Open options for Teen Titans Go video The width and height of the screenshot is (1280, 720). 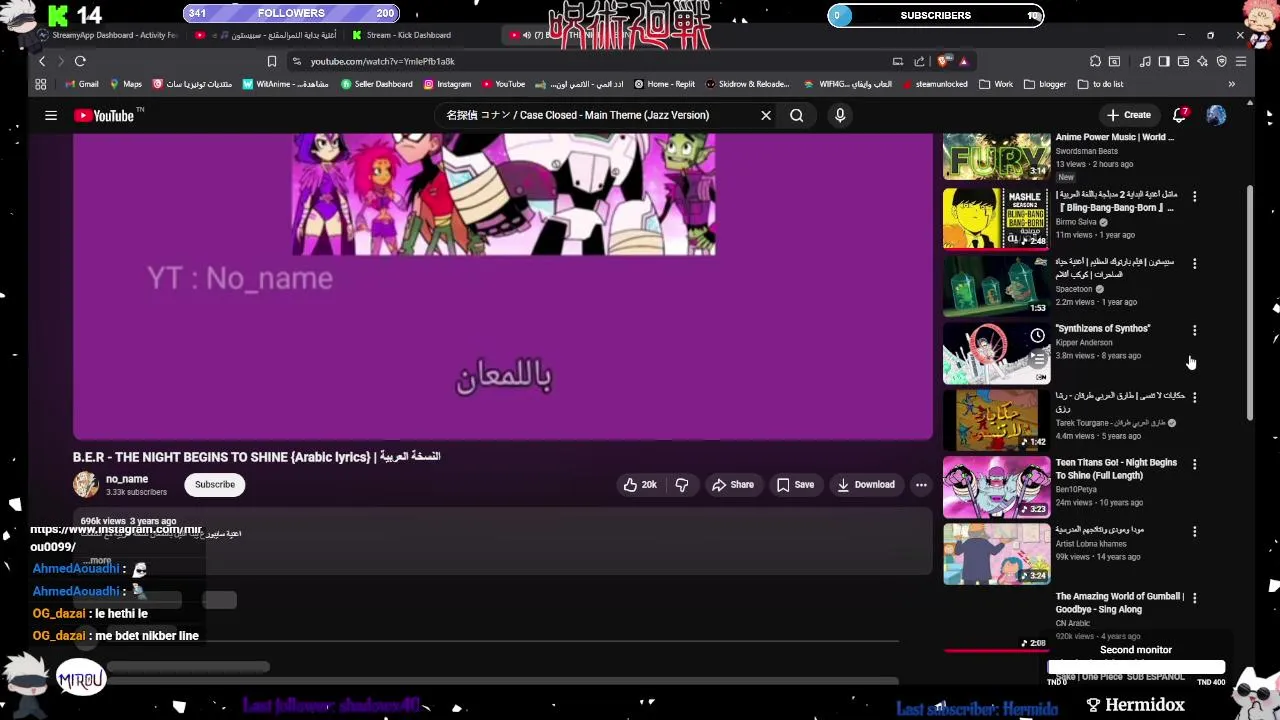click(1194, 464)
